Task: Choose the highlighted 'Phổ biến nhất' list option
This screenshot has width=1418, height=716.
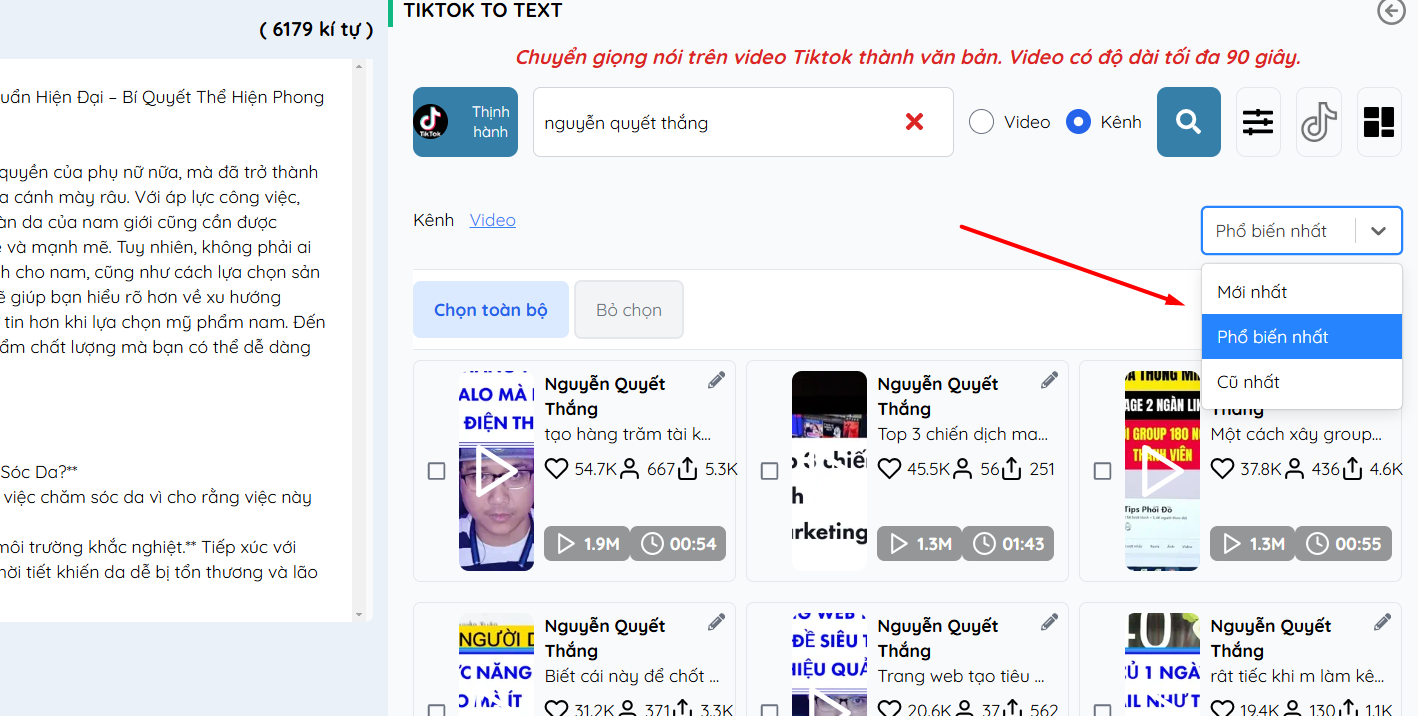Action: pyautogui.click(x=1302, y=337)
